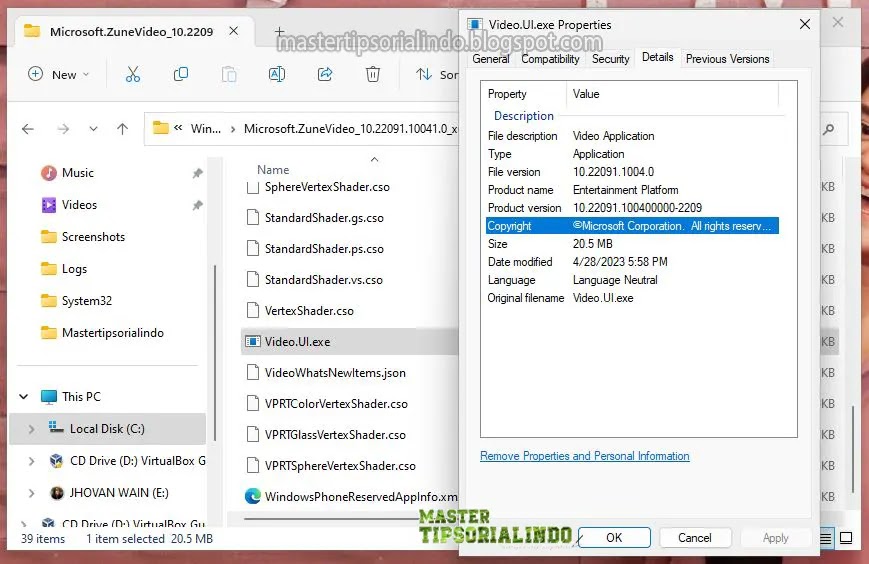
Task: Open the New dropdown in Explorer
Action: tap(58, 74)
